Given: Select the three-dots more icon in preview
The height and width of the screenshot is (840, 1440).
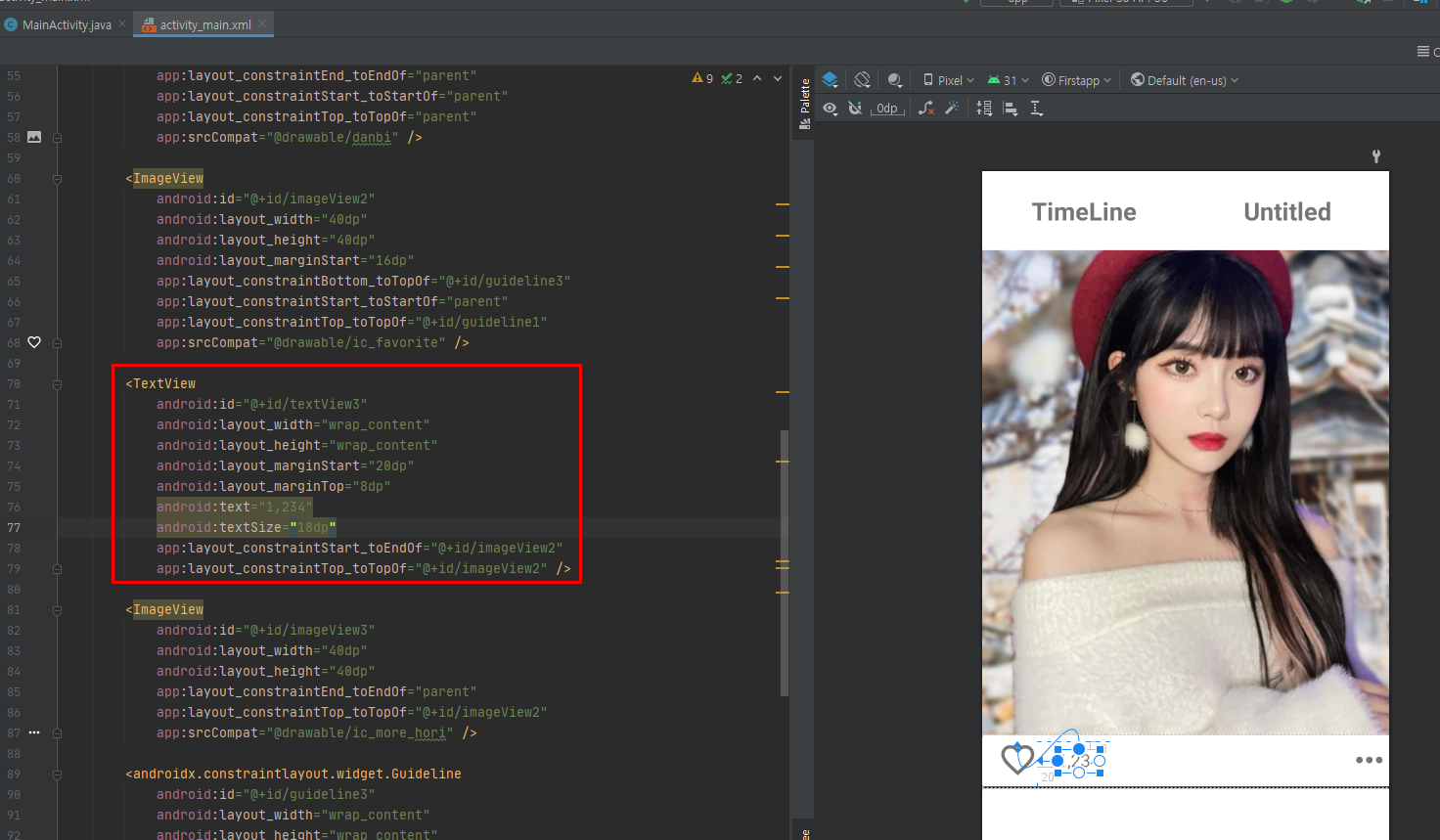Looking at the screenshot, I should point(1369,760).
